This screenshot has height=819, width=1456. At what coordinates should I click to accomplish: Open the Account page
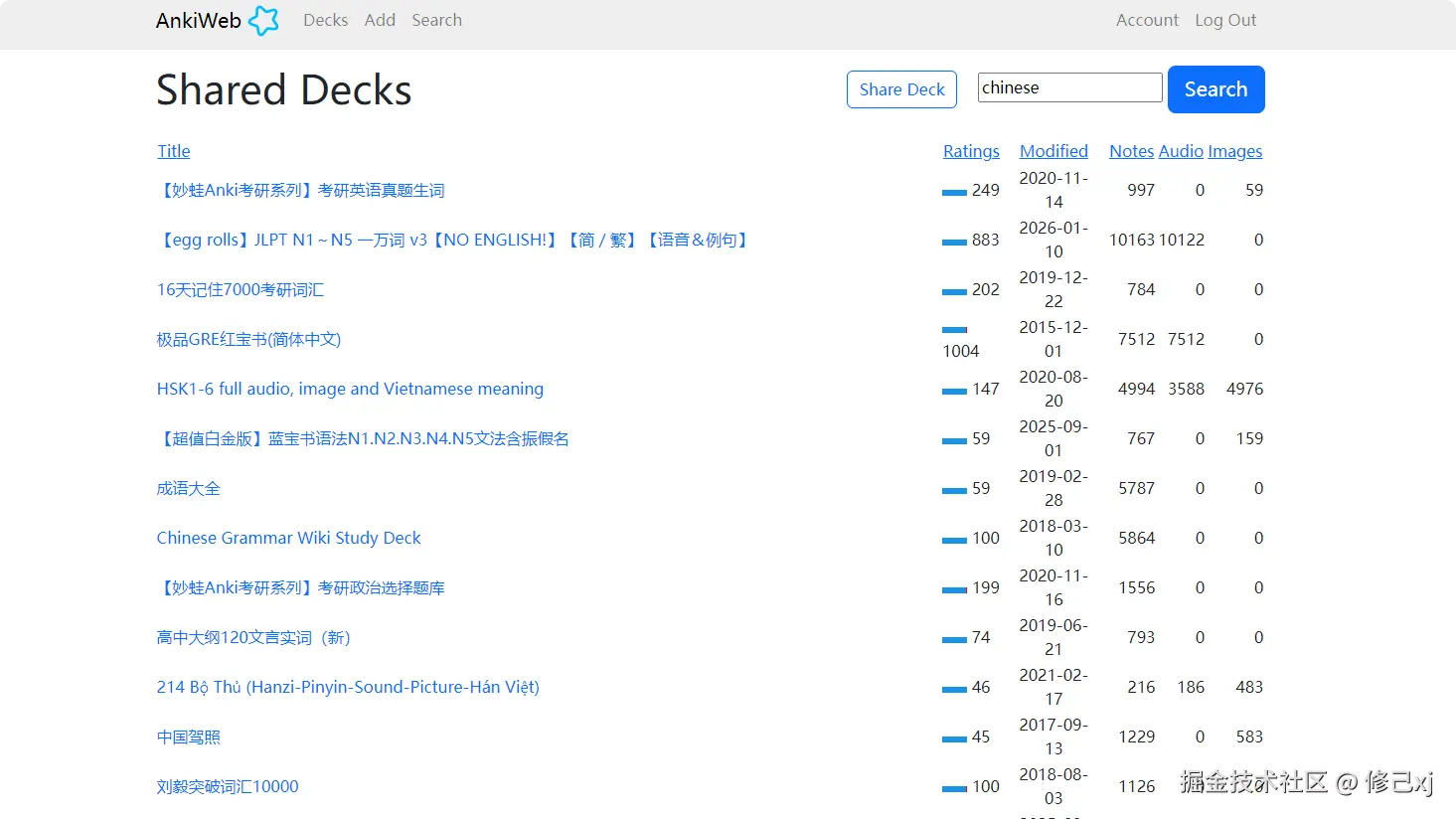1147,20
